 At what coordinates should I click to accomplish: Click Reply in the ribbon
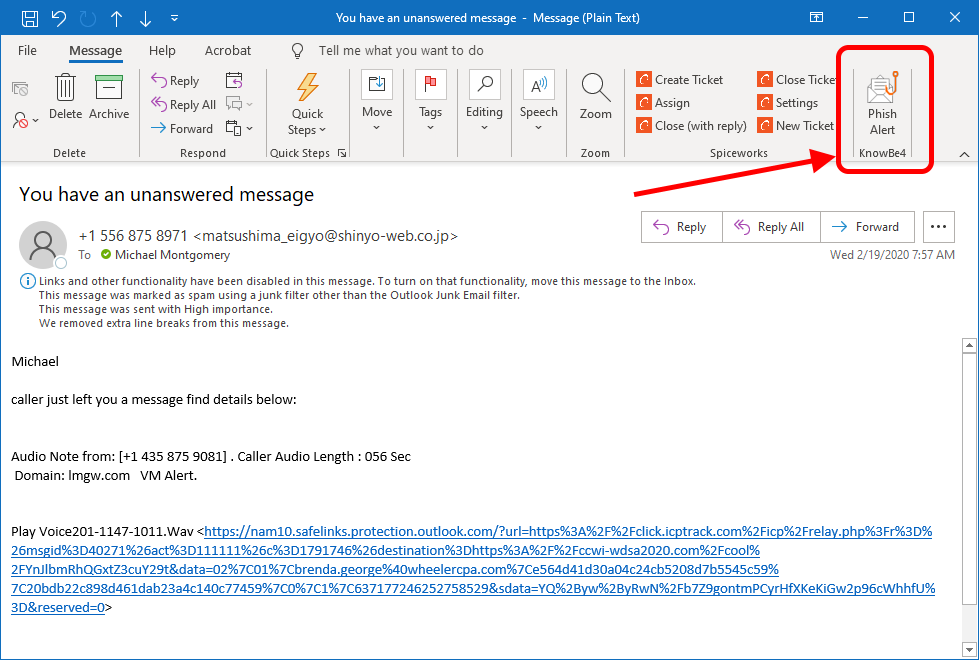175,81
